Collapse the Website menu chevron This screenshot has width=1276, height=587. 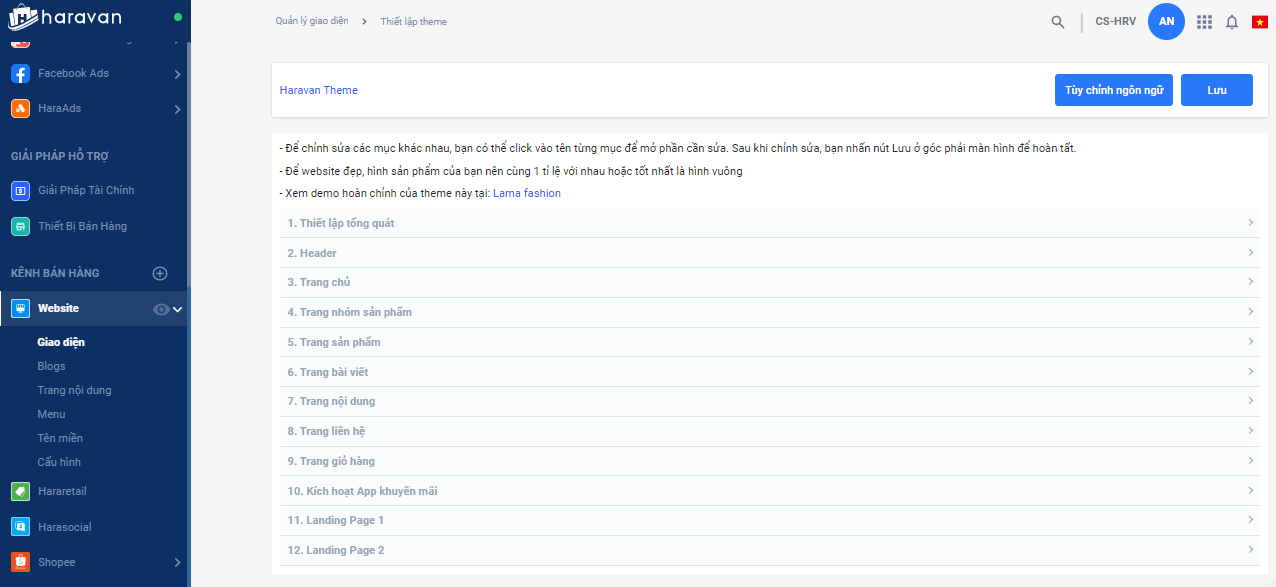(x=178, y=309)
